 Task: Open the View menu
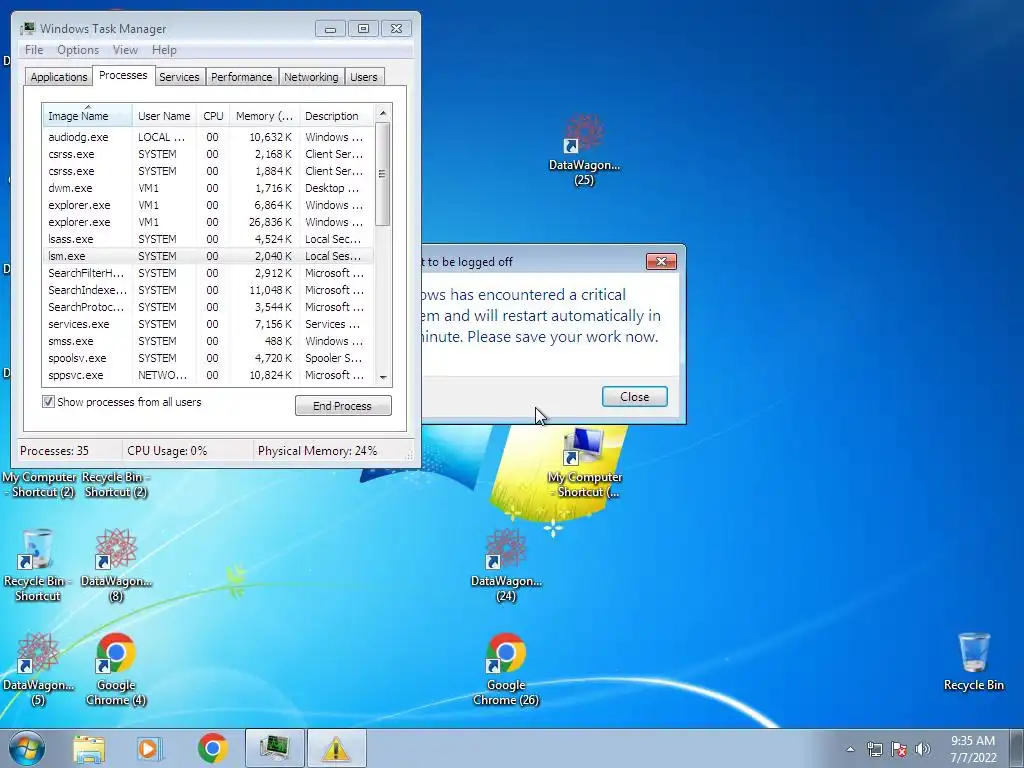(x=125, y=50)
